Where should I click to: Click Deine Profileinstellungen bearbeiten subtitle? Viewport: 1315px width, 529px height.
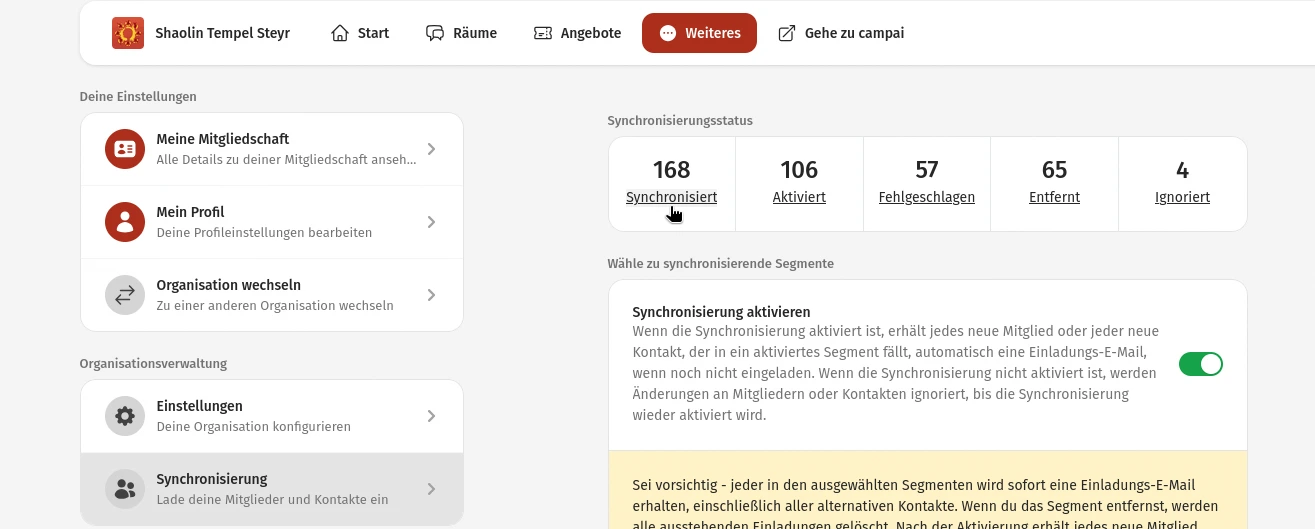pos(264,232)
